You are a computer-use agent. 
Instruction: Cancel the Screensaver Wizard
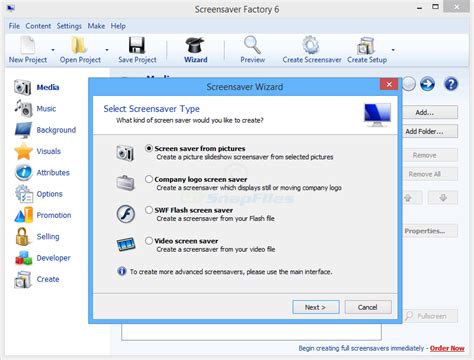[x=368, y=307]
